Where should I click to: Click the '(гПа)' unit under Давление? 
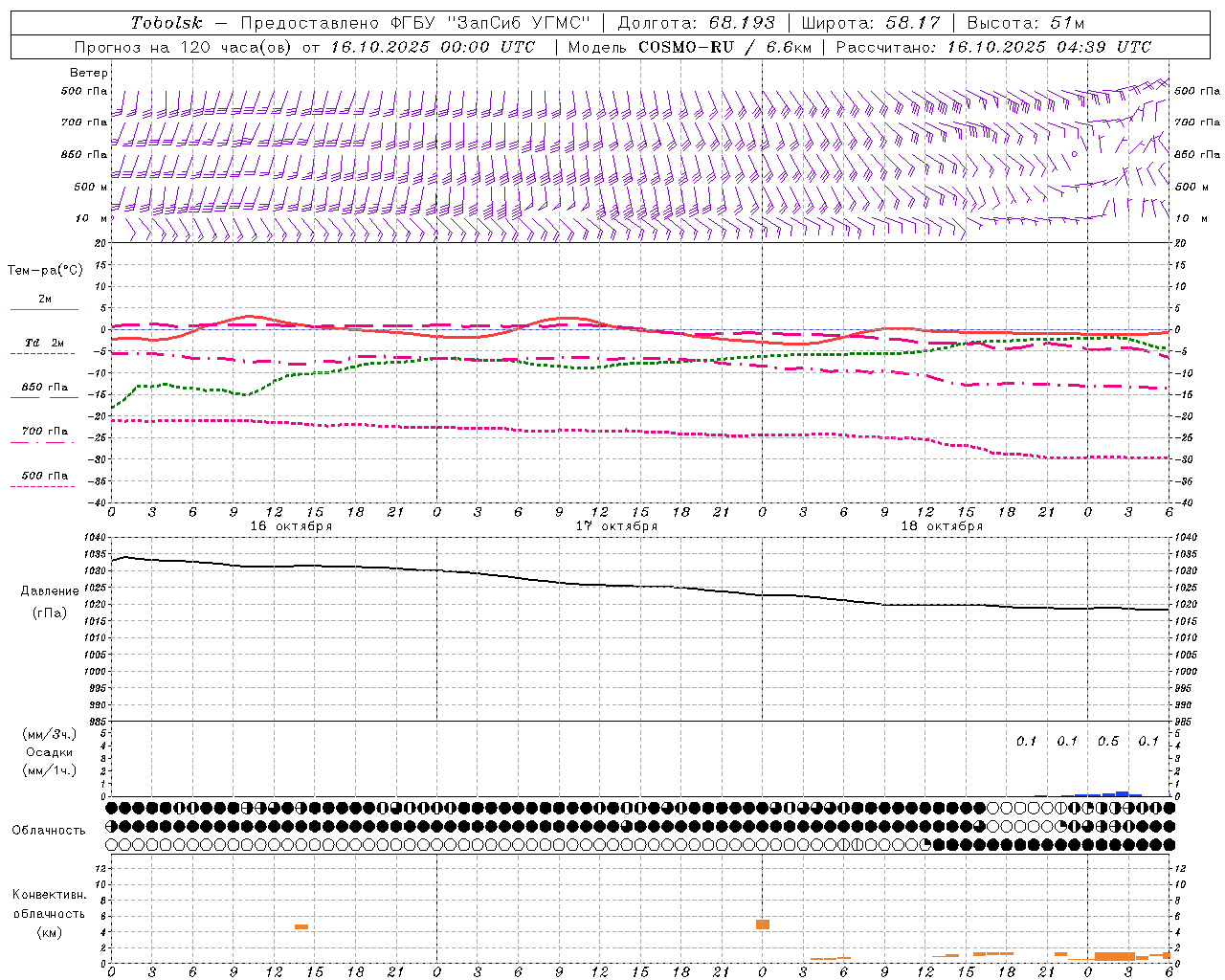click(x=50, y=613)
